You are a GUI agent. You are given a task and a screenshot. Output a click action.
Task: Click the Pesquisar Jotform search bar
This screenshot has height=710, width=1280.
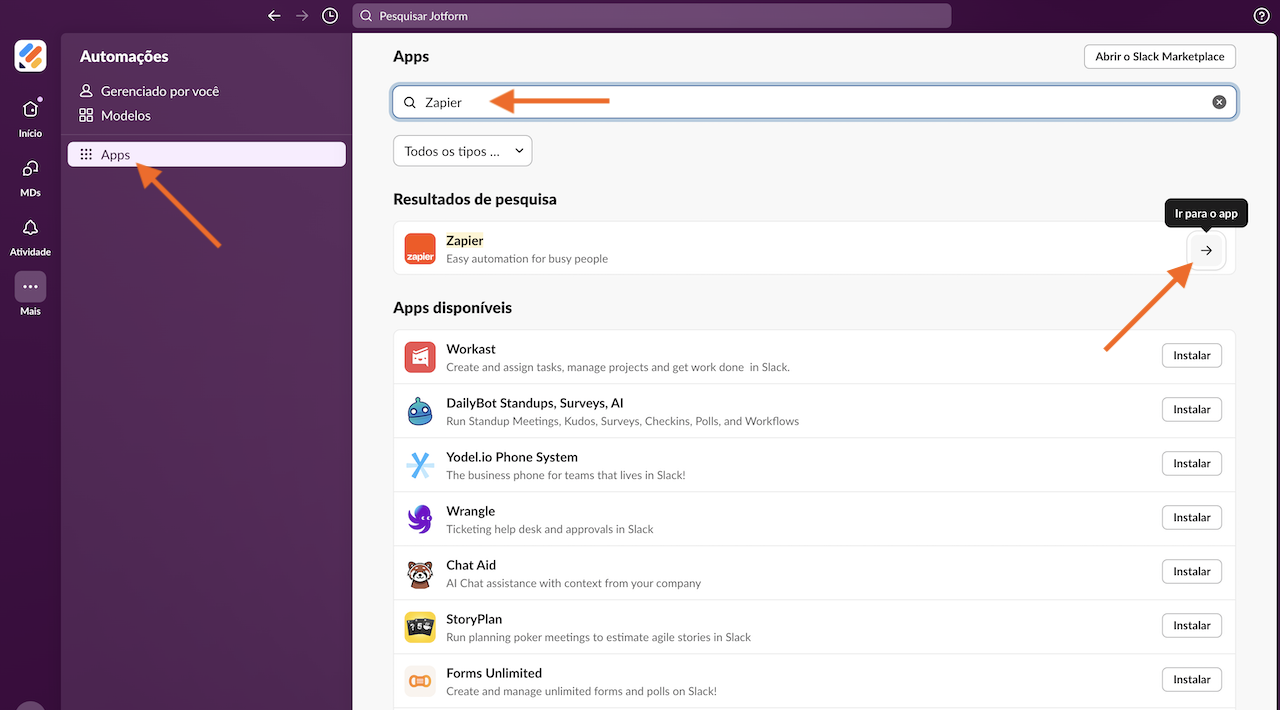pos(651,16)
